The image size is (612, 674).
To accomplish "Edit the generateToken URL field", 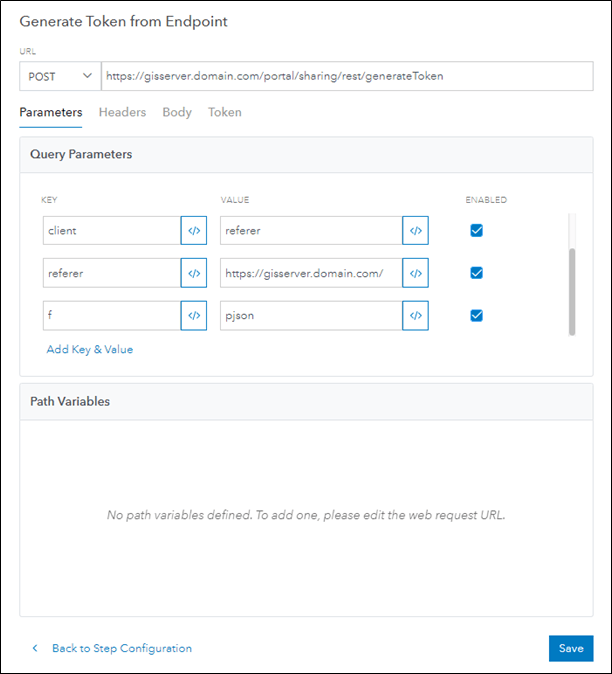I will [x=347, y=76].
